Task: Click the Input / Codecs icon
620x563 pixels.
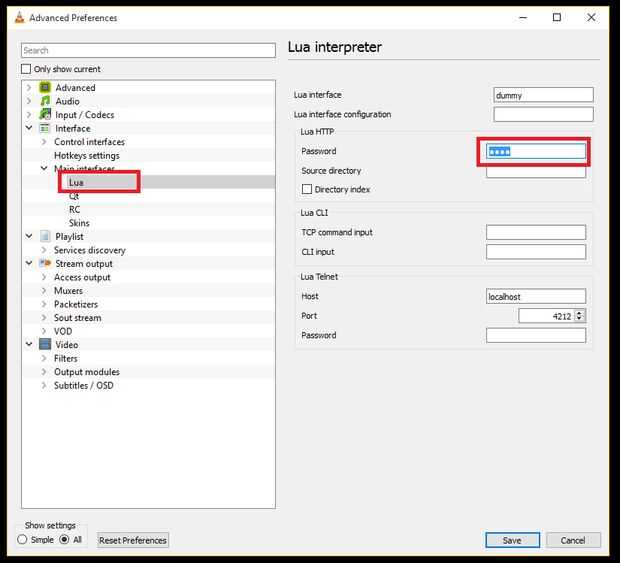Action: [45, 114]
